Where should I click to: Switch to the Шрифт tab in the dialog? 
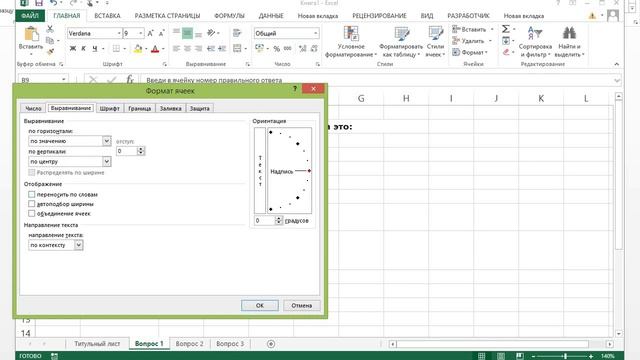109,109
